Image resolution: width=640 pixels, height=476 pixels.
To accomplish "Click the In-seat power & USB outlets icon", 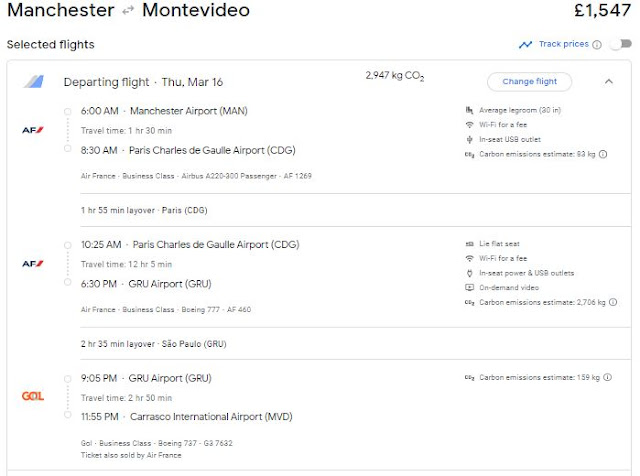I will 469,273.
